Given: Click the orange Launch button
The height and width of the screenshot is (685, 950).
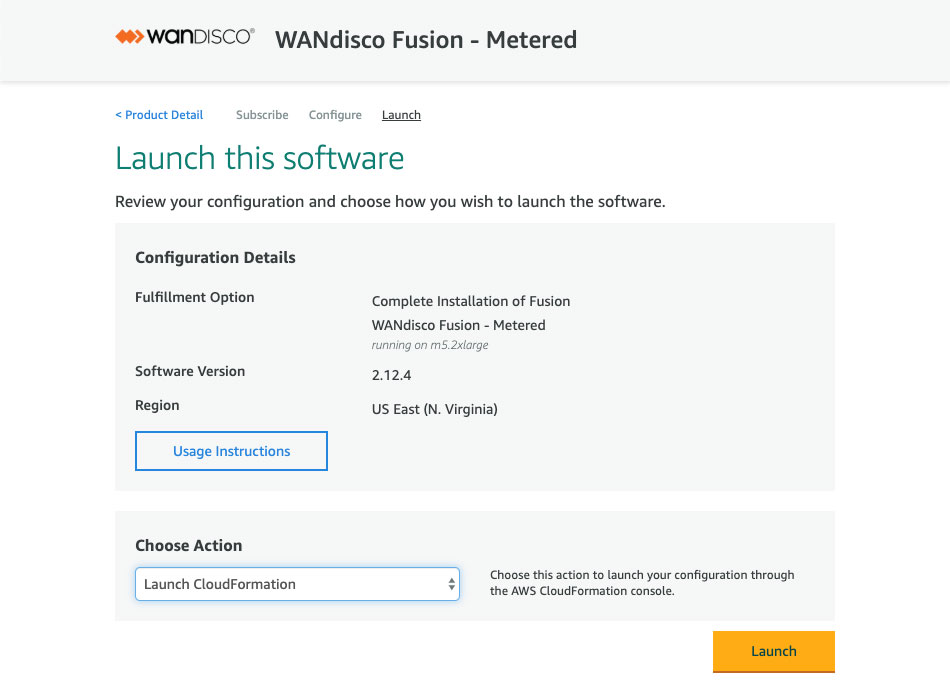Looking at the screenshot, I should pyautogui.click(x=774, y=652).
